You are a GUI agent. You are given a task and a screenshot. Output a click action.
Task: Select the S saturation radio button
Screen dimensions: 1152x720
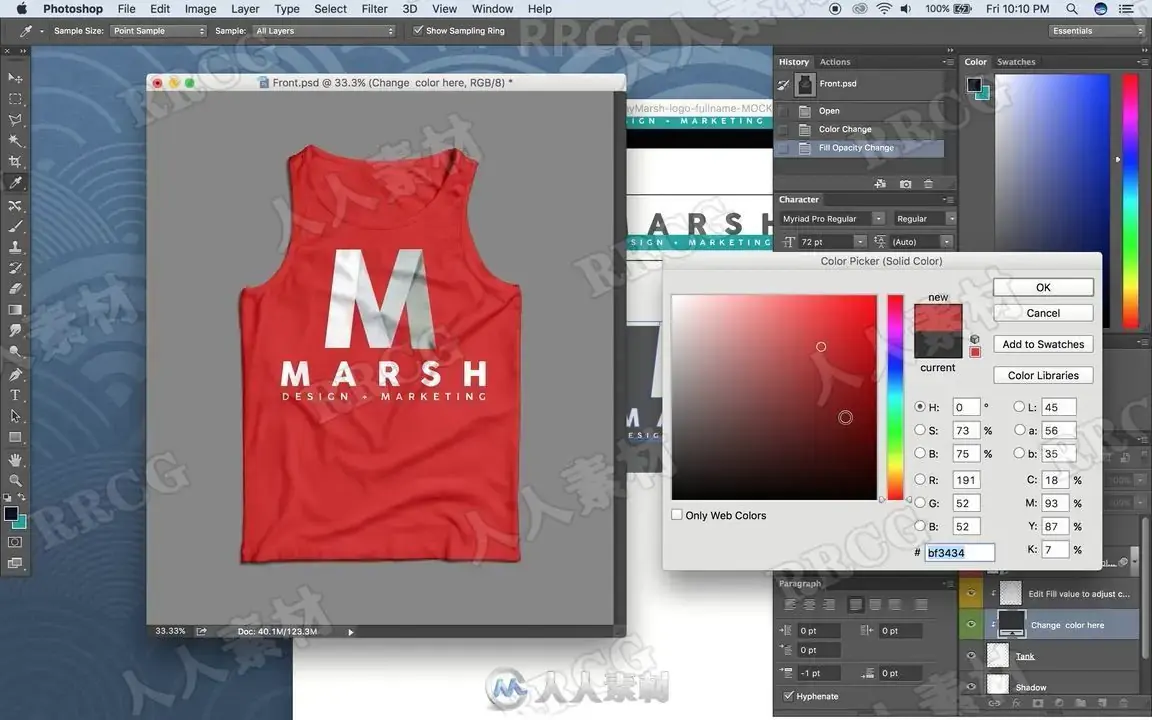920,430
